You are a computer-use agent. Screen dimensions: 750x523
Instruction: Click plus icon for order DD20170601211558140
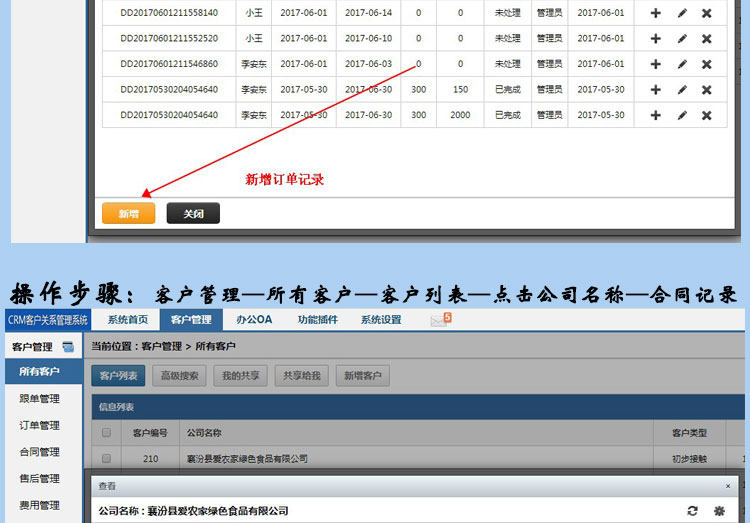pyautogui.click(x=656, y=13)
